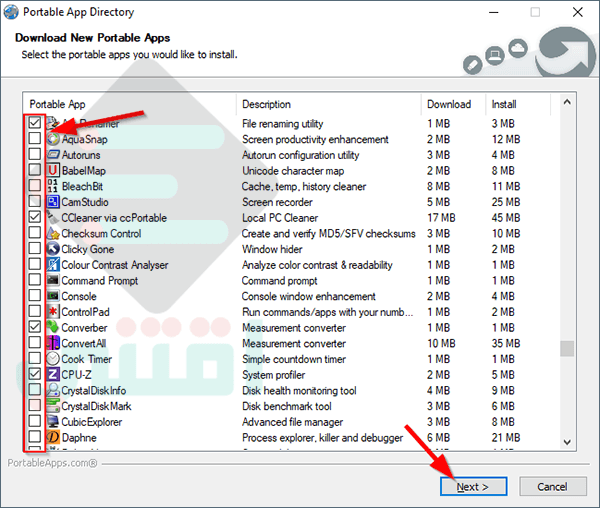
Task: Click the Portable App Directory title icon
Action: pos(11,11)
